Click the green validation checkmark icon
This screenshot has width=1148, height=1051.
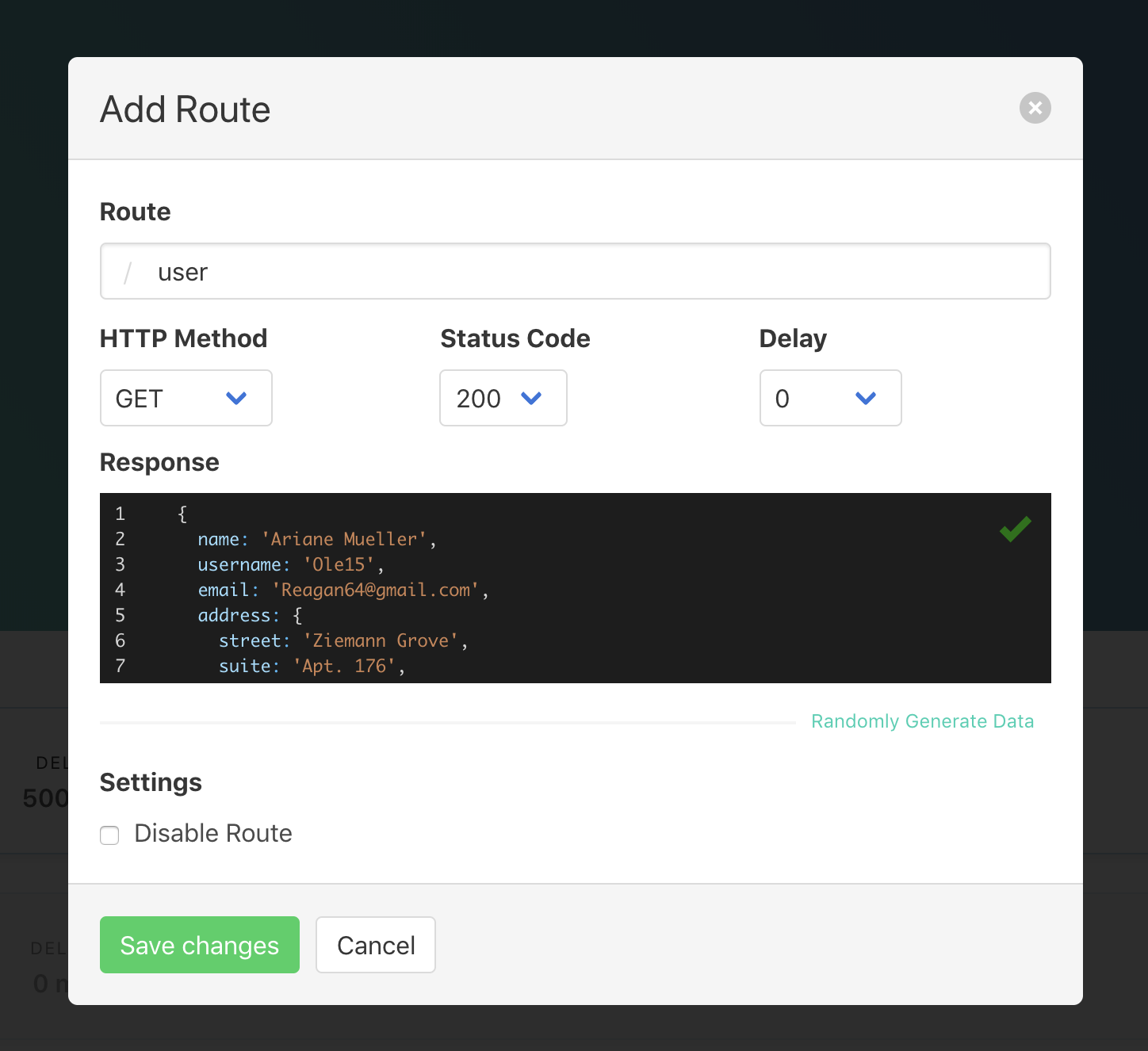[x=1015, y=529]
